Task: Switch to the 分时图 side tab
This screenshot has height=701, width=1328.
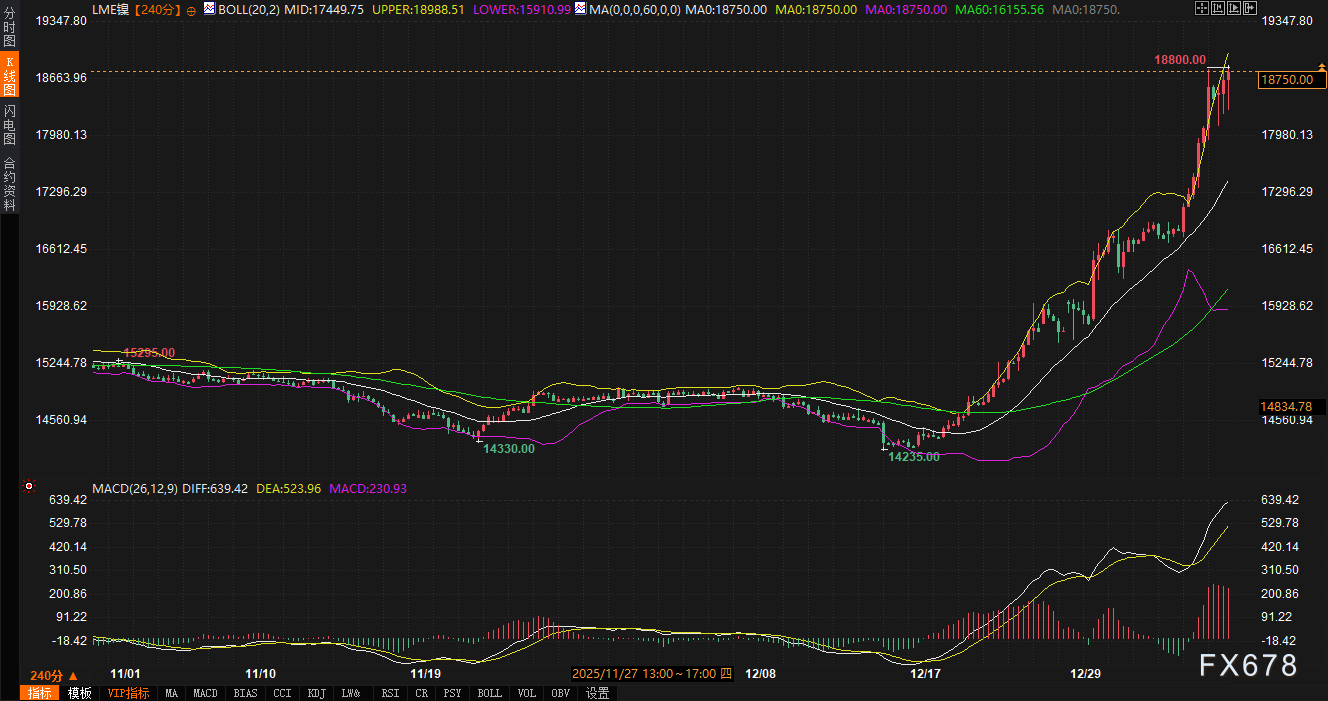Action: pos(9,32)
